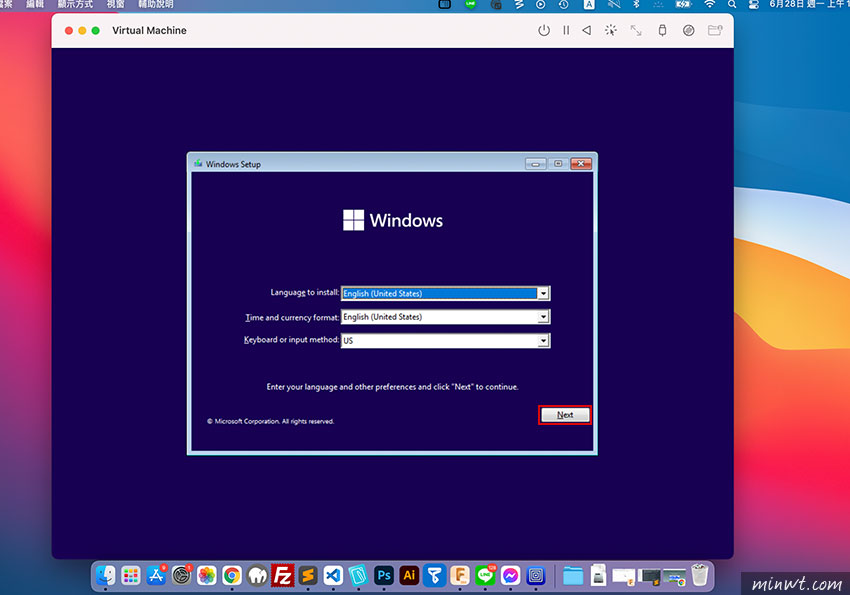Open System Preferences from the Dock
Image resolution: width=850 pixels, height=595 pixels.
coord(182,575)
